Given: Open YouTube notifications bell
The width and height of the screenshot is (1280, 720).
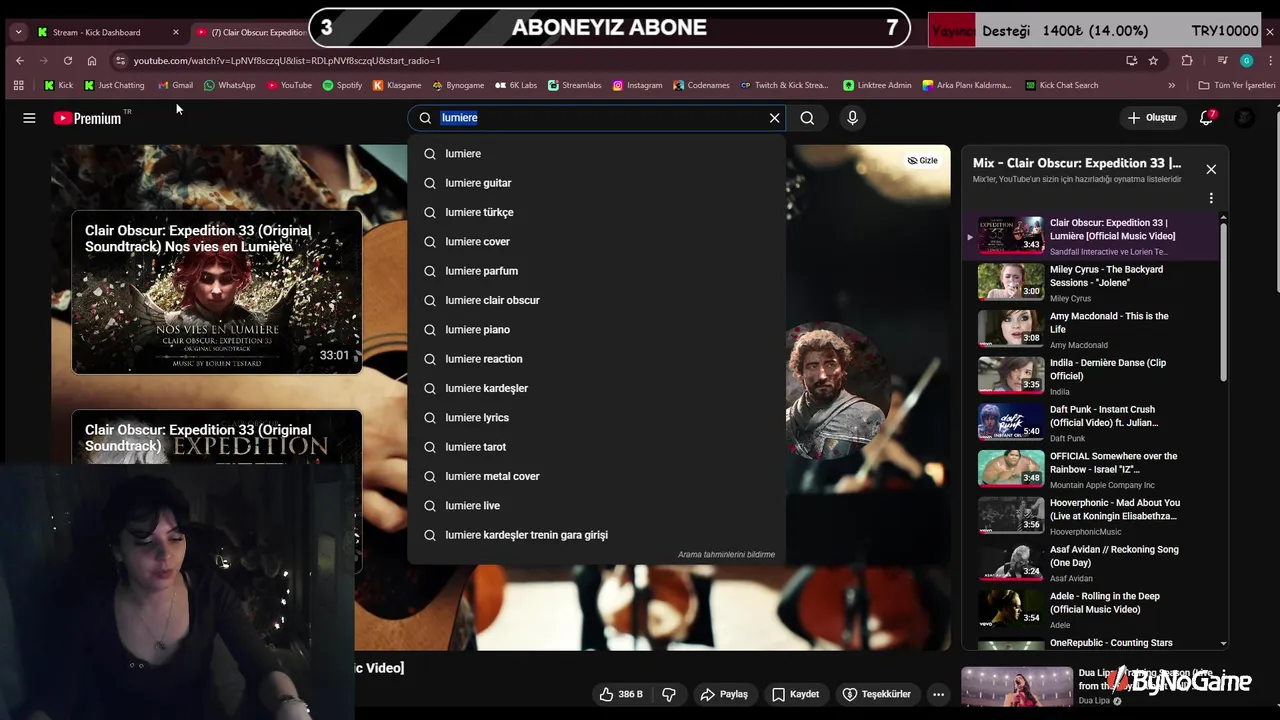Looking at the screenshot, I should click(x=1207, y=118).
